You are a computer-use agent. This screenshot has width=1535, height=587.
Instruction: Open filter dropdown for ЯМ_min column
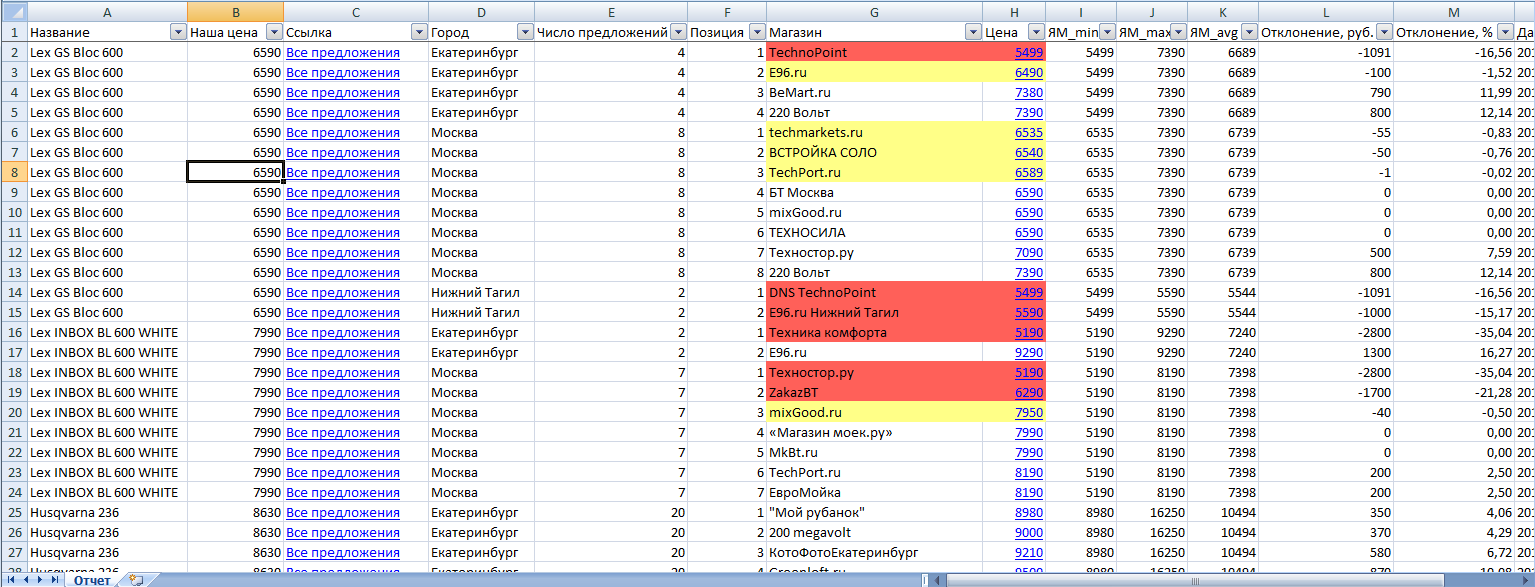coord(1107,32)
